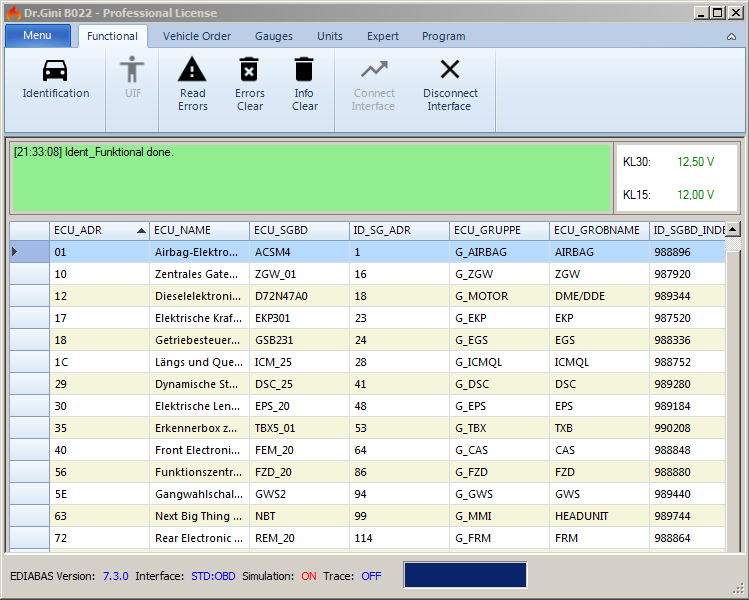Open the Gauges tab
Viewport: 749px width, 600px height.
point(274,37)
